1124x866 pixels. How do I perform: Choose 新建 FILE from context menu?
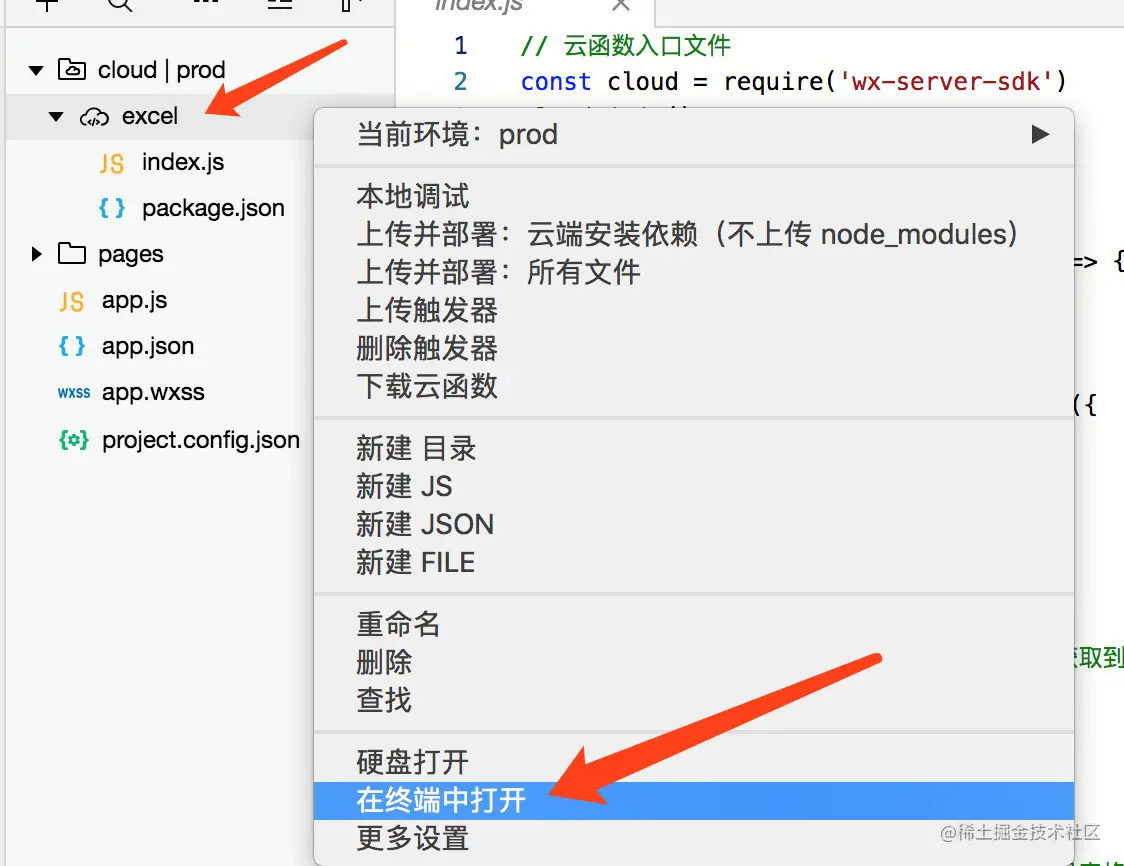tap(694, 563)
